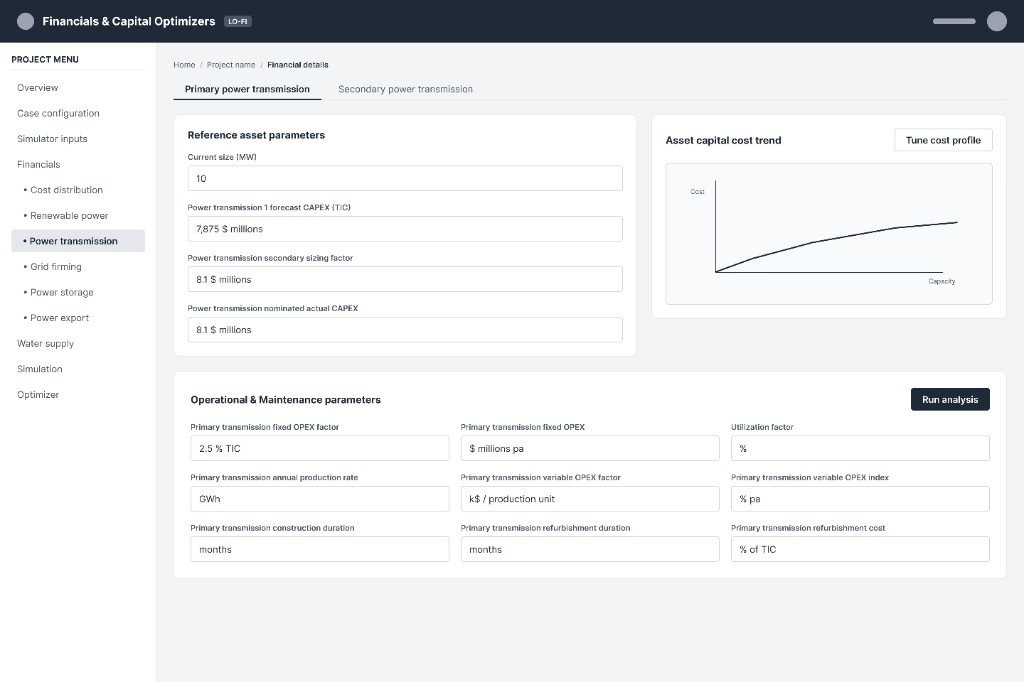Click the Run analysis button
Viewport: 1024px width, 682px height.
tap(950, 400)
